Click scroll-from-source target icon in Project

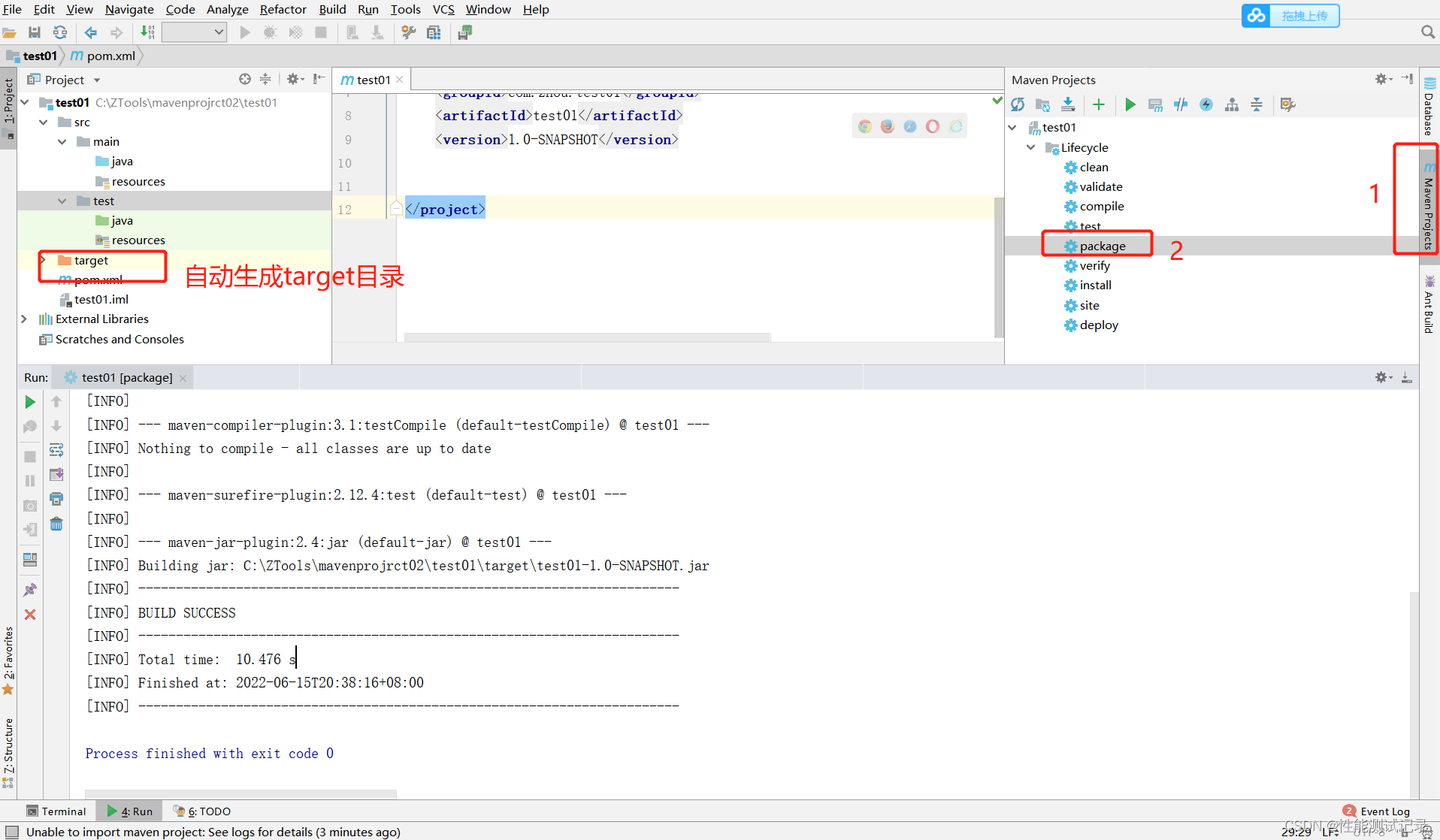[245, 79]
